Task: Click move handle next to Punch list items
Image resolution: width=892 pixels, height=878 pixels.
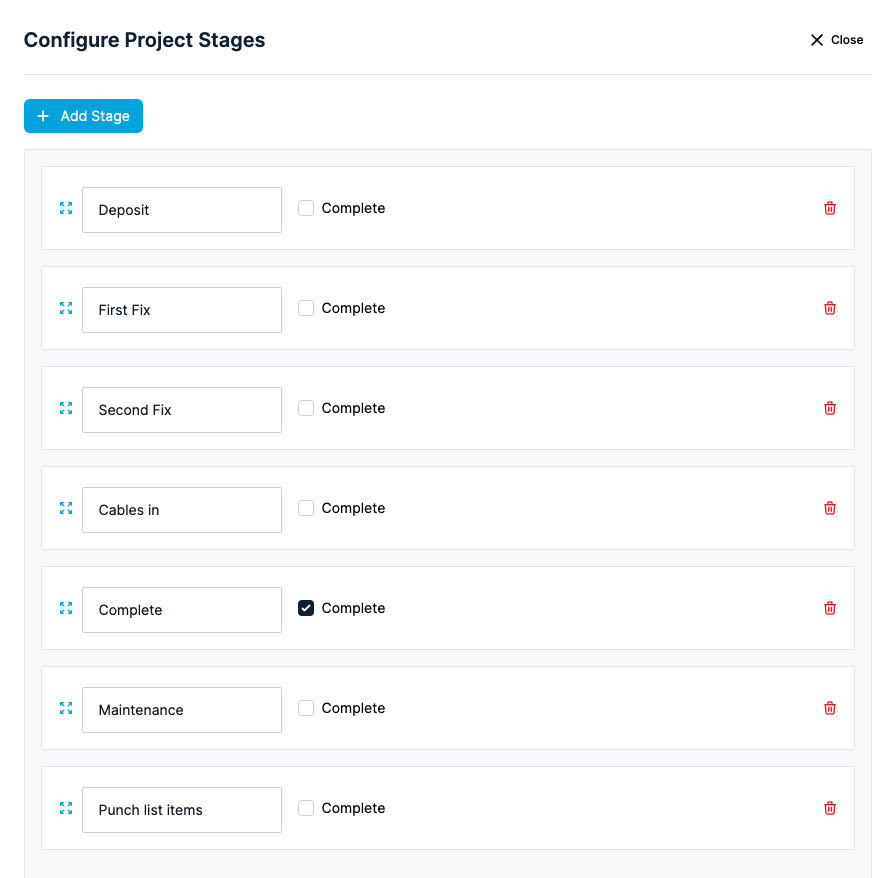Action: [66, 808]
